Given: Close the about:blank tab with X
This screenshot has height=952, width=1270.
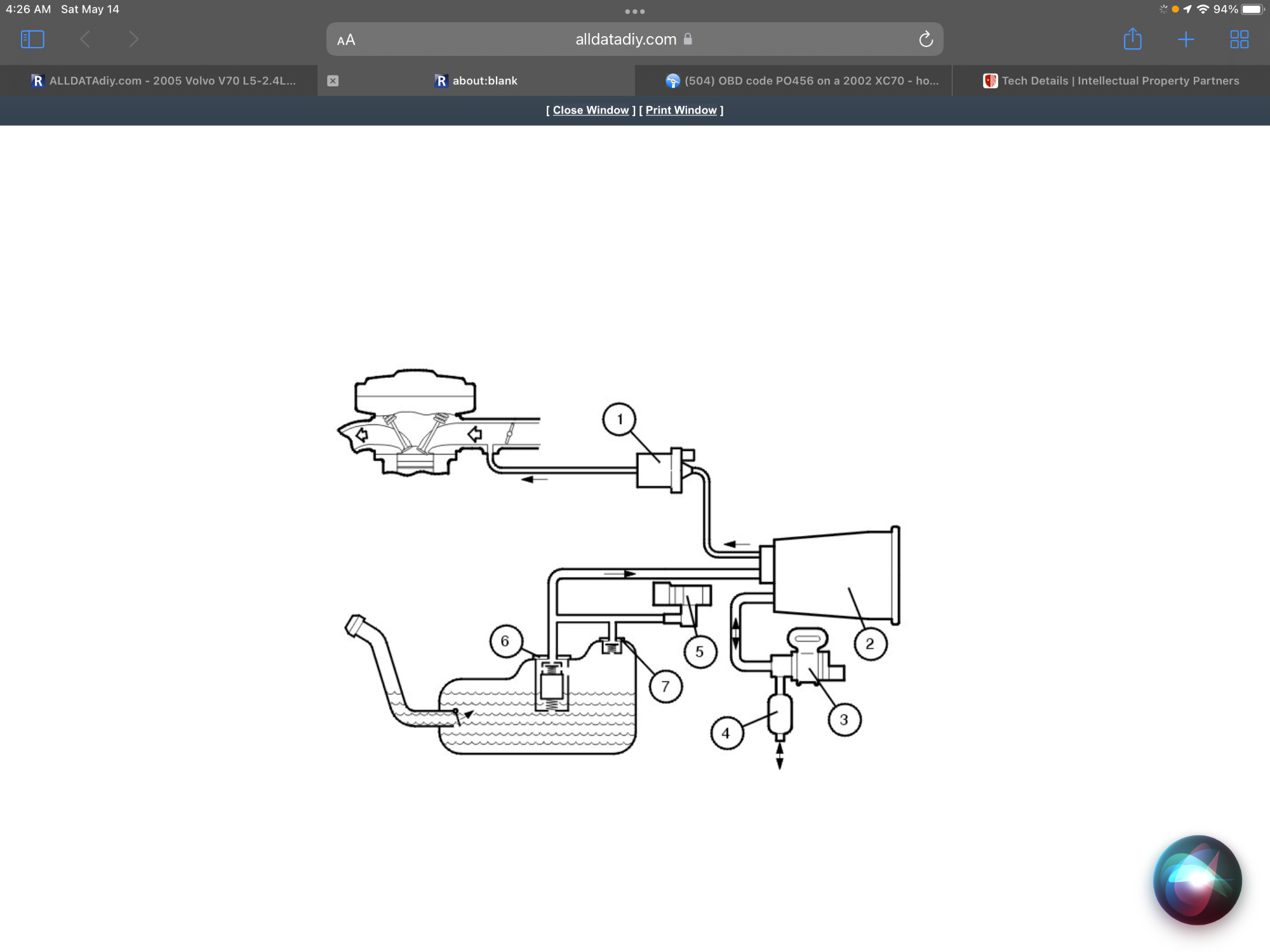Looking at the screenshot, I should [x=333, y=81].
